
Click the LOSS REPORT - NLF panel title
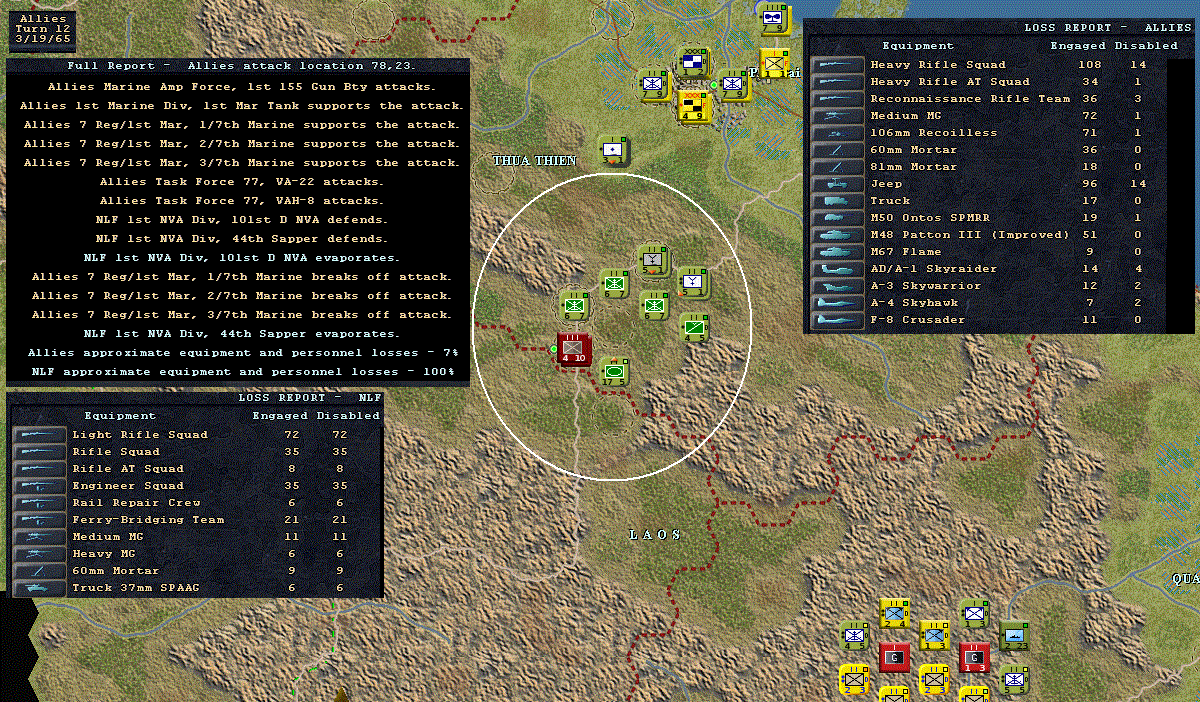coord(309,398)
